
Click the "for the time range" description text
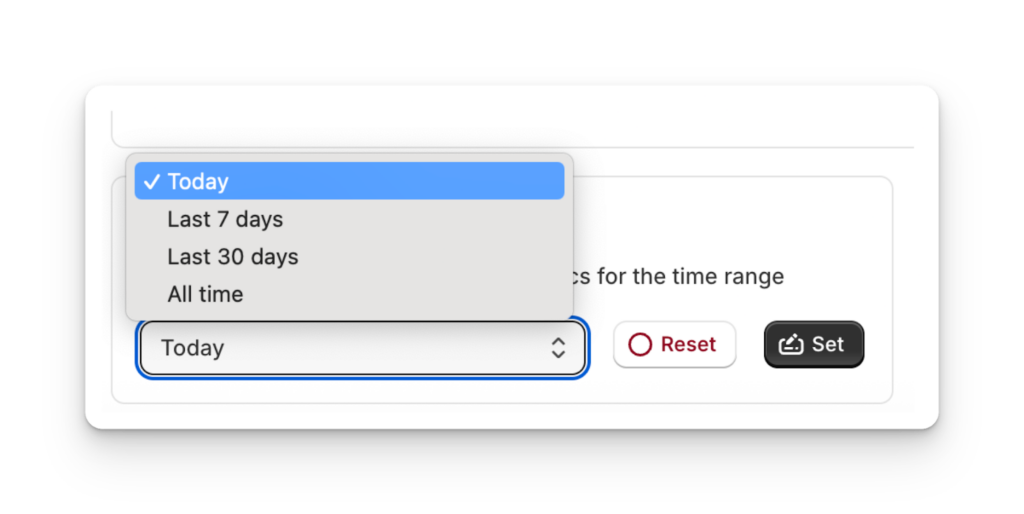coord(690,276)
